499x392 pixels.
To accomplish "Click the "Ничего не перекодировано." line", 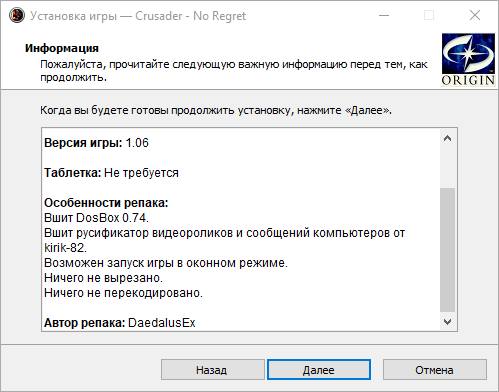I will point(123,293).
